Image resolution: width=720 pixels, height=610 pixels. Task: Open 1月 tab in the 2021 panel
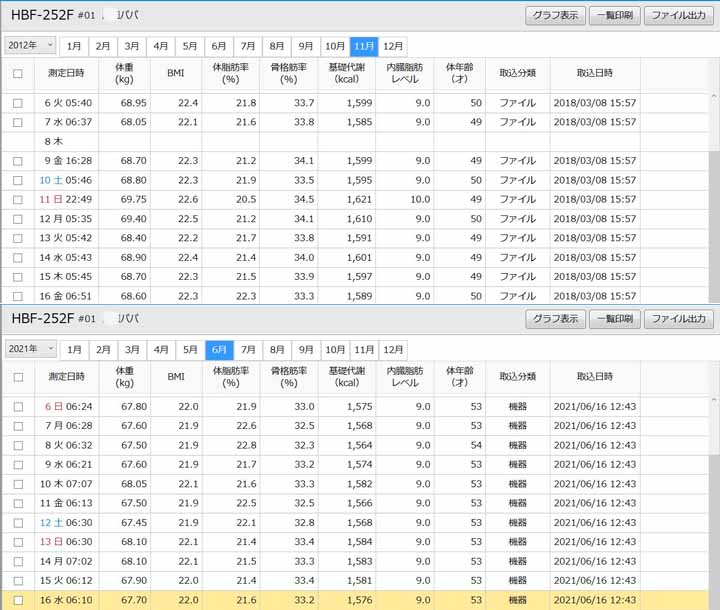pos(74,349)
